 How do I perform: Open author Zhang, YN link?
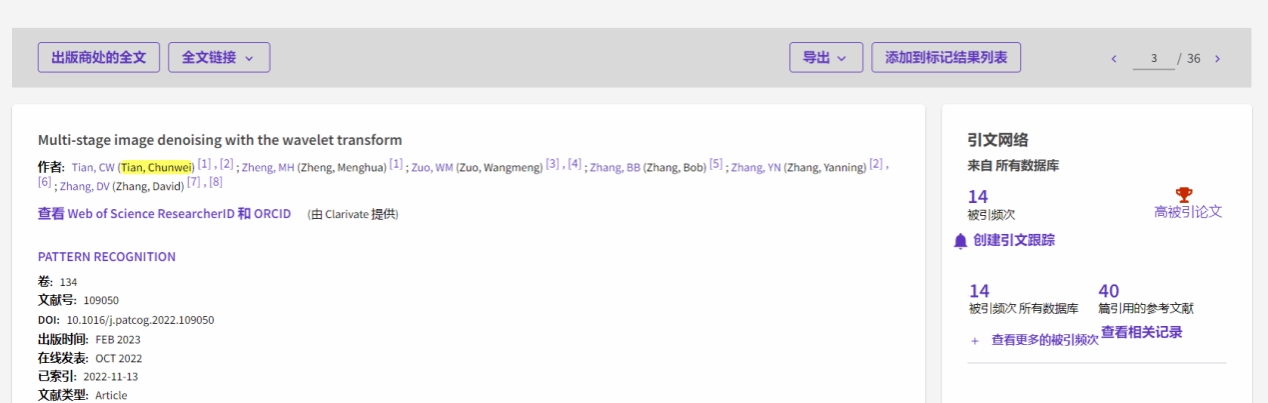click(x=755, y=168)
